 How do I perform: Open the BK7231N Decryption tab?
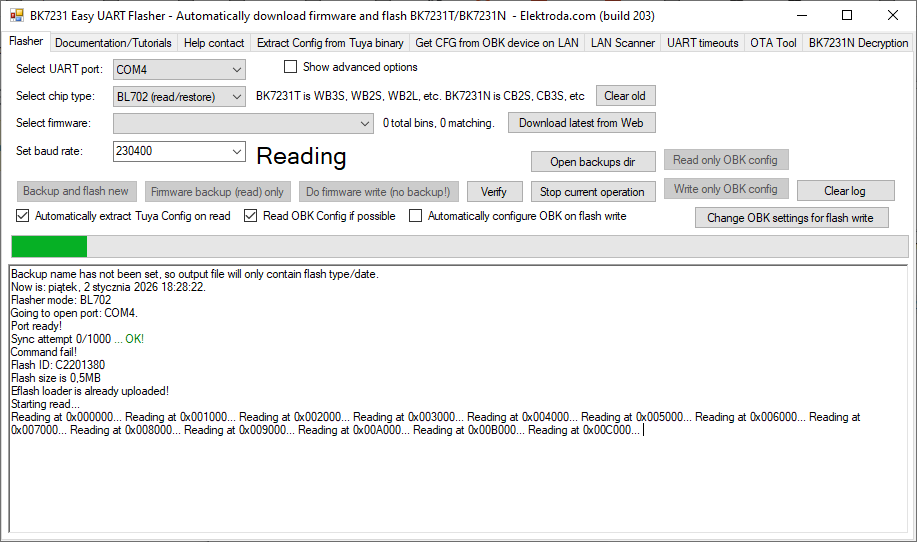(x=858, y=43)
